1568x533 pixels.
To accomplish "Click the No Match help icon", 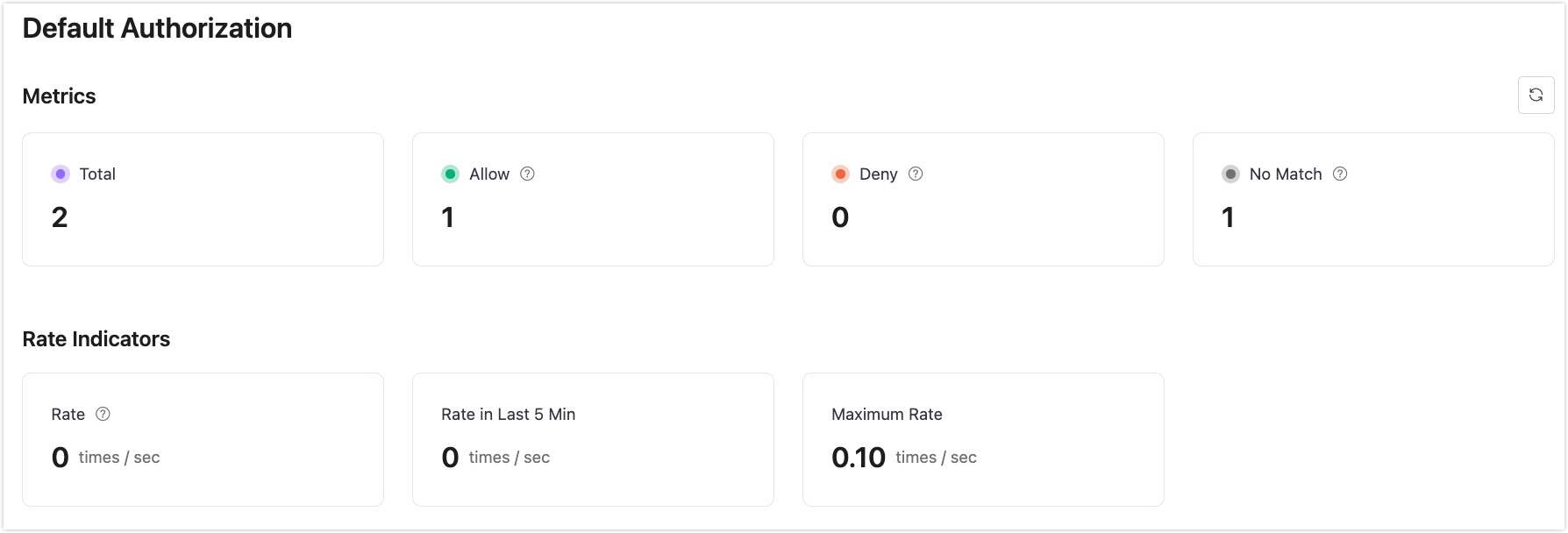I will [x=1340, y=174].
